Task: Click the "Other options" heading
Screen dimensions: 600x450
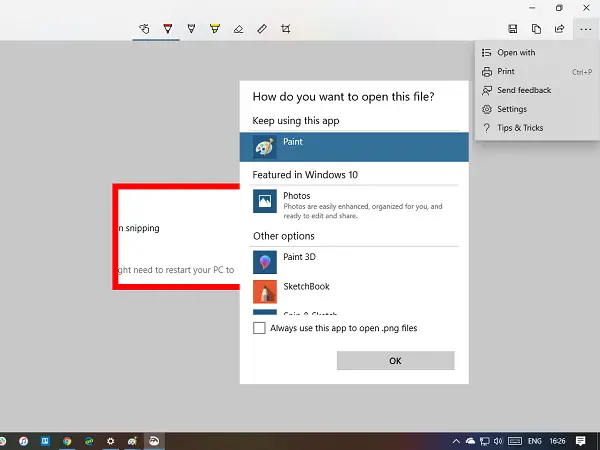Action: point(284,236)
